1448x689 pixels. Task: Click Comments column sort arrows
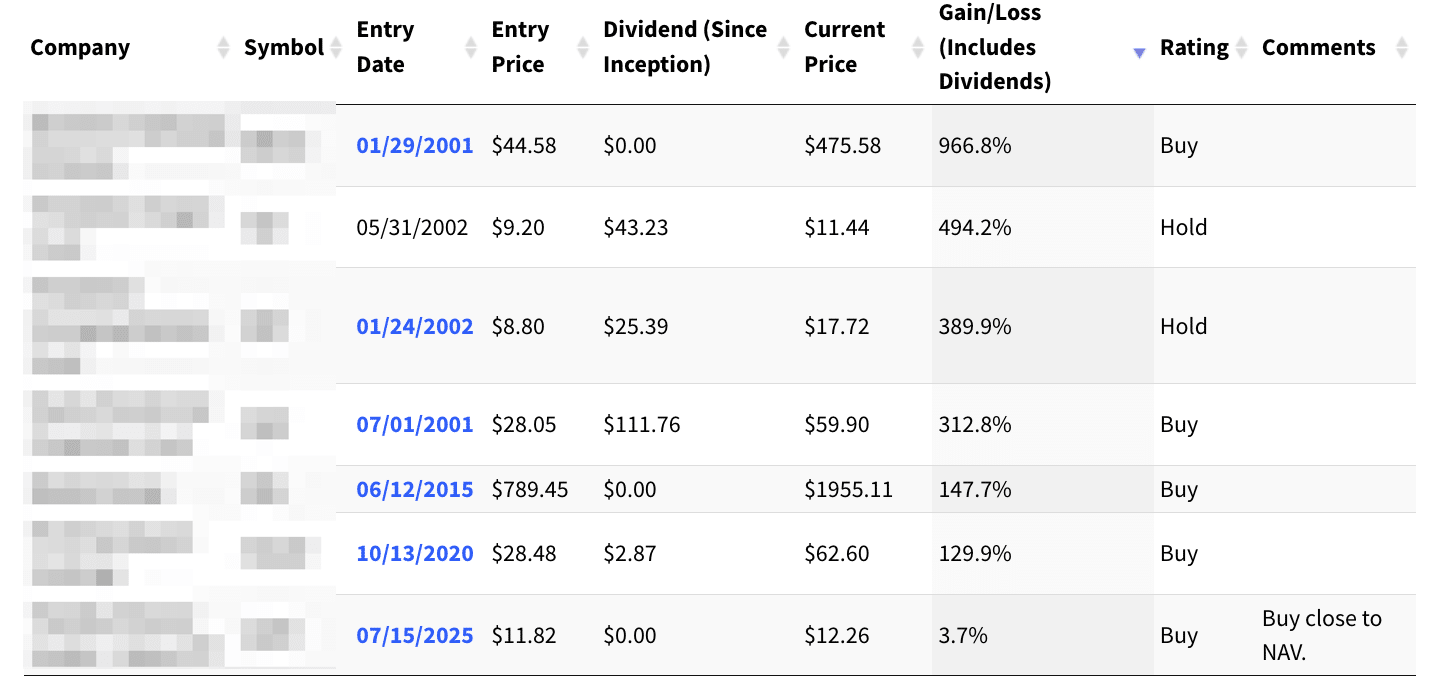click(1401, 47)
